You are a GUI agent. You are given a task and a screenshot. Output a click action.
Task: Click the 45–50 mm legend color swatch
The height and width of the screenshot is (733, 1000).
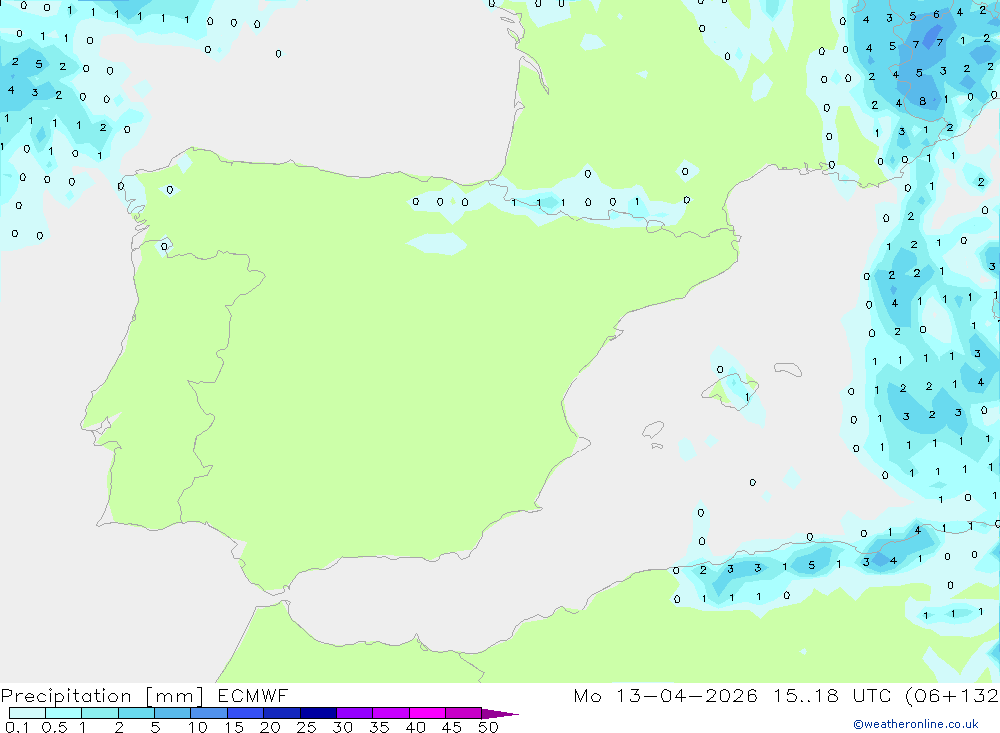click(x=463, y=713)
